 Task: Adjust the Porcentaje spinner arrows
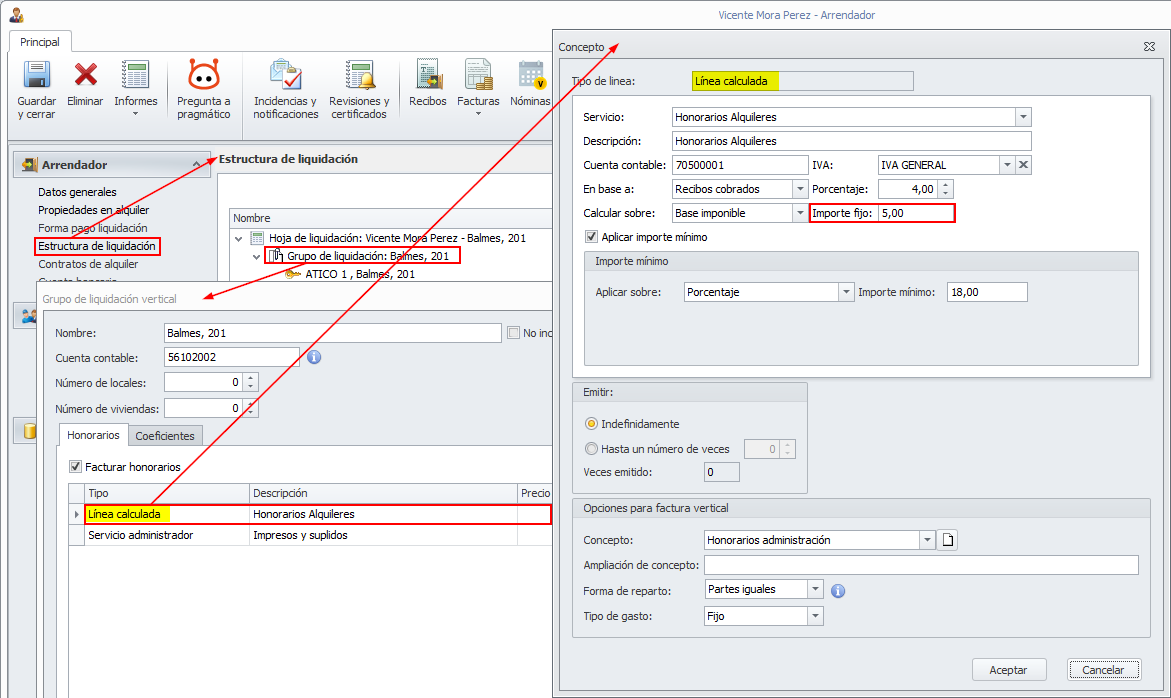coord(945,189)
